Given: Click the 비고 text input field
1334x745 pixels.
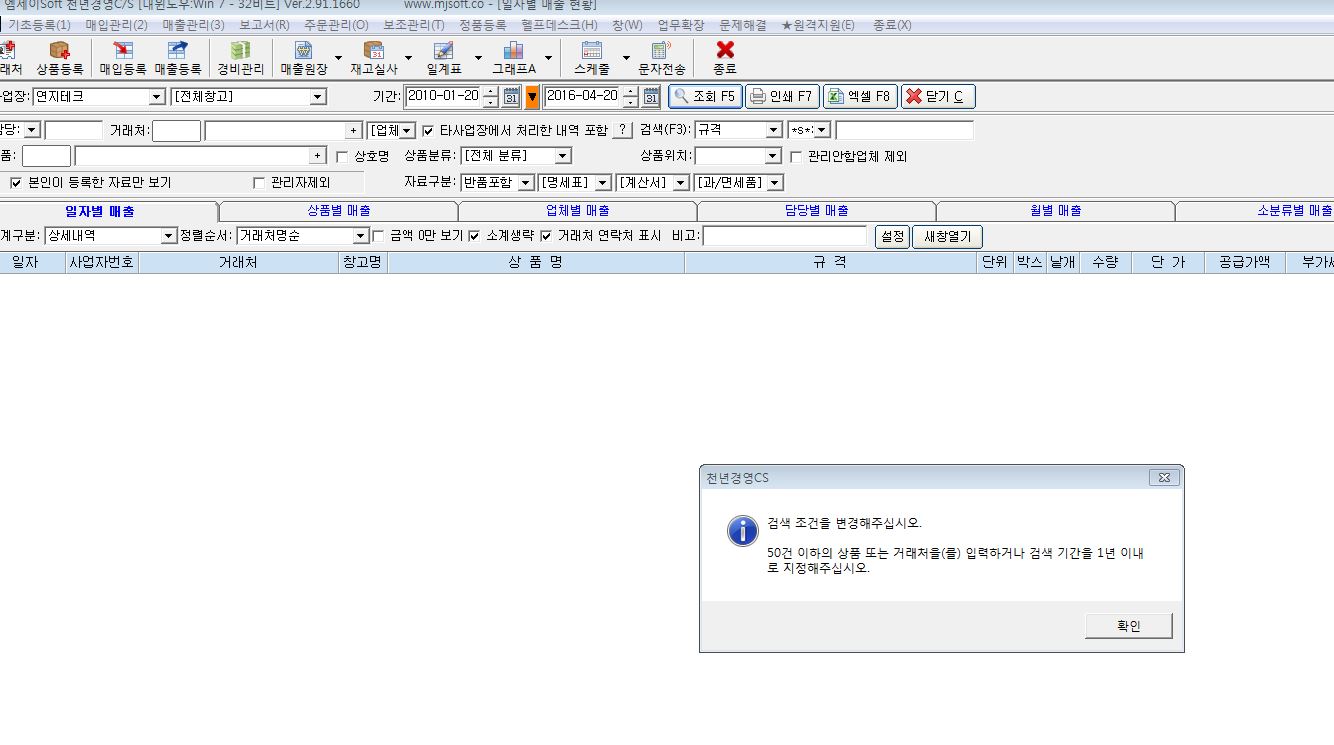Looking at the screenshot, I should [x=785, y=236].
